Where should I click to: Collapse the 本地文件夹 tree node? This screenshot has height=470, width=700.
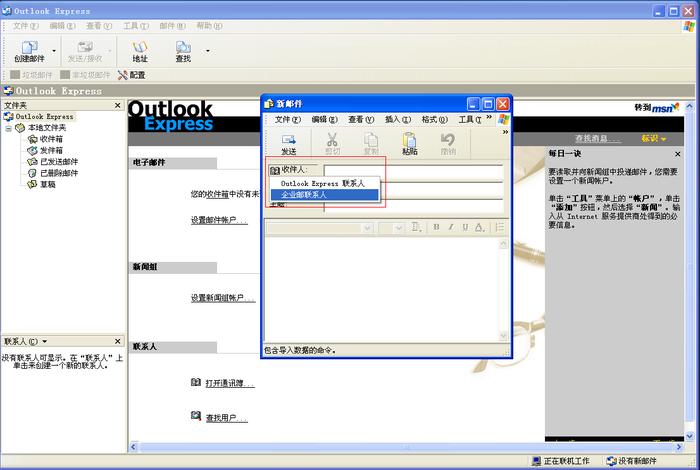[x=8, y=128]
